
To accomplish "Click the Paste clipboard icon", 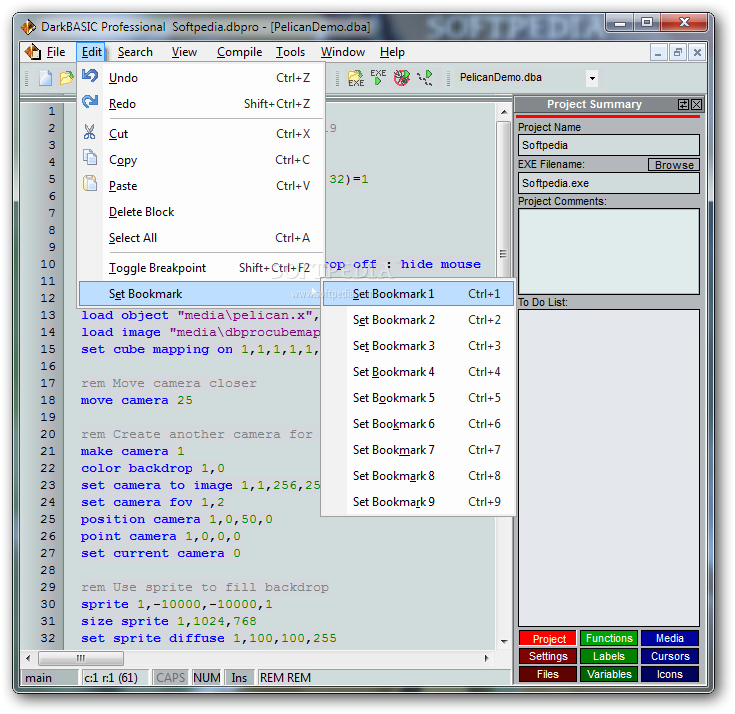I will pyautogui.click(x=90, y=183).
